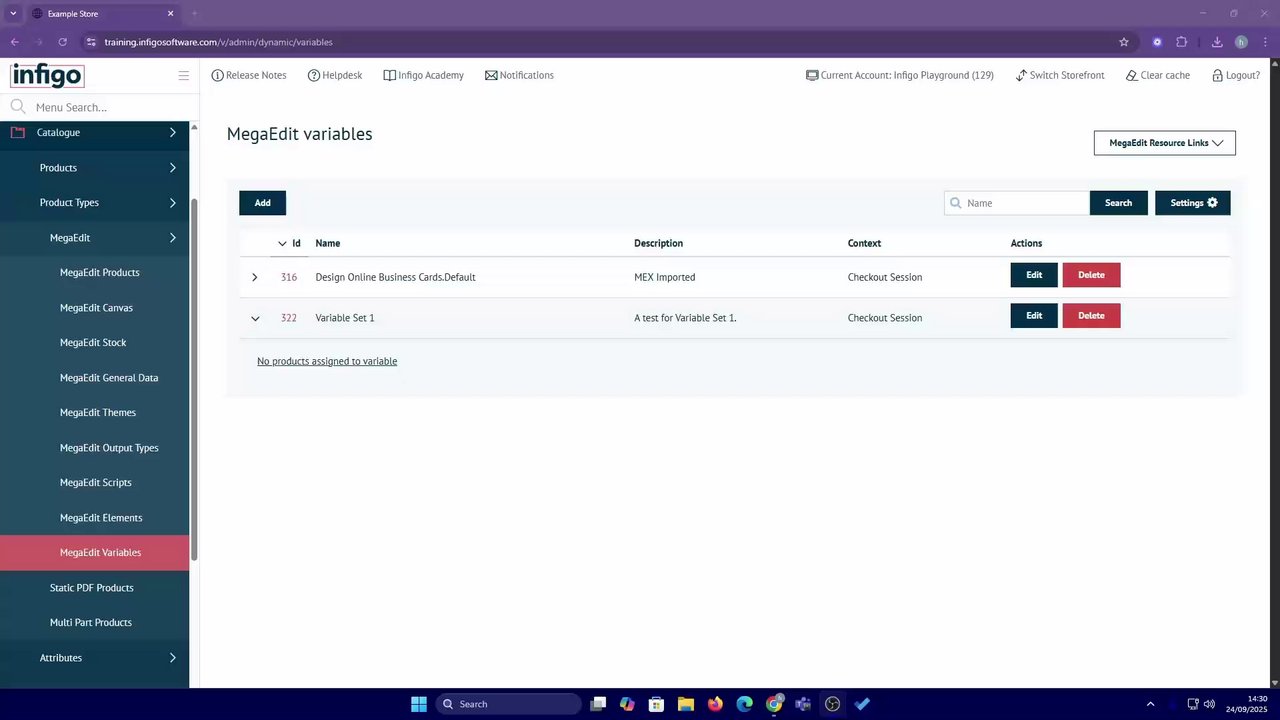This screenshot has height=720, width=1280.
Task: Click the Add button
Action: pyautogui.click(x=262, y=203)
